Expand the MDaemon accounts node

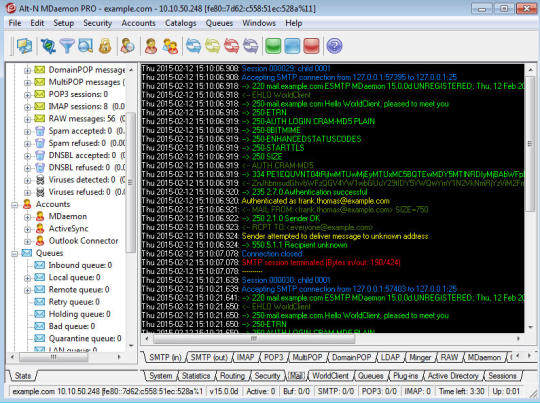(x=27, y=217)
